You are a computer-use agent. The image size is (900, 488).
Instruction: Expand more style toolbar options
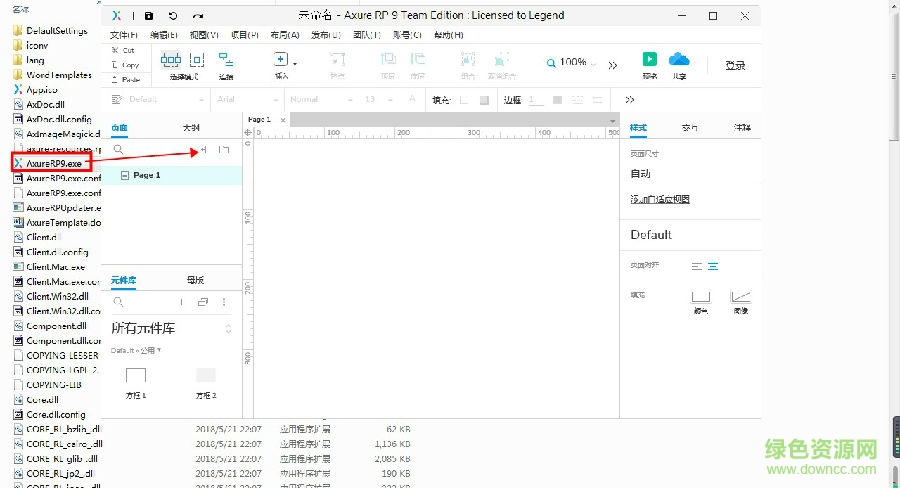pyautogui.click(x=630, y=100)
